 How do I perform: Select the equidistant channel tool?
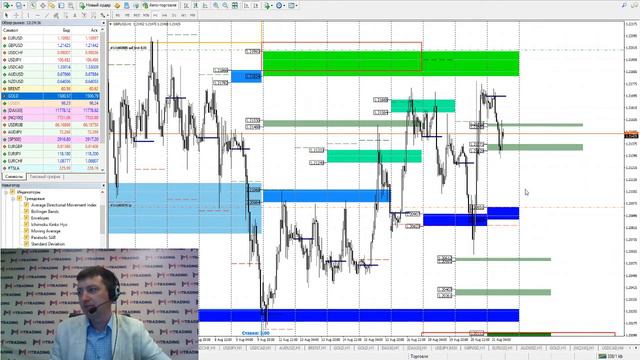click(x=56, y=15)
